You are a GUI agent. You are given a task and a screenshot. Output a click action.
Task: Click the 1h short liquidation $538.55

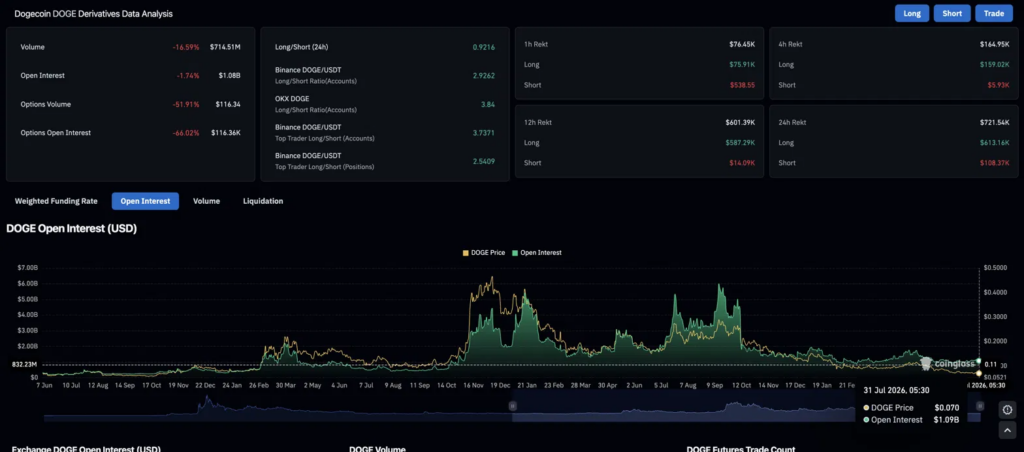[x=742, y=85]
